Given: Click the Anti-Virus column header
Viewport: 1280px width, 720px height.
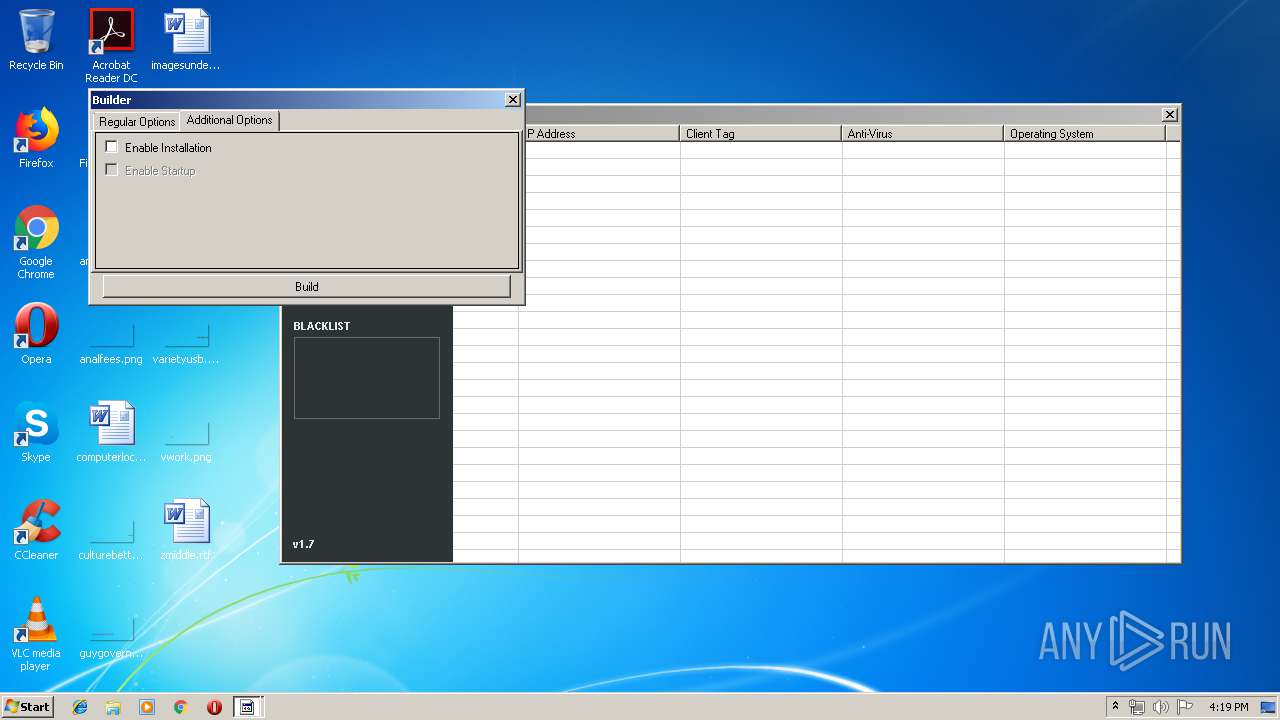Looking at the screenshot, I should [923, 133].
